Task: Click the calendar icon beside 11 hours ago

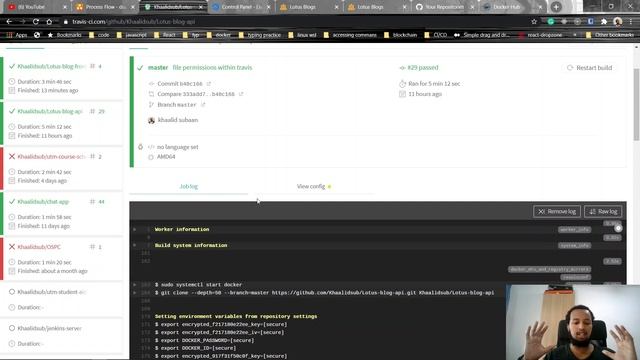Action: click(x=402, y=94)
